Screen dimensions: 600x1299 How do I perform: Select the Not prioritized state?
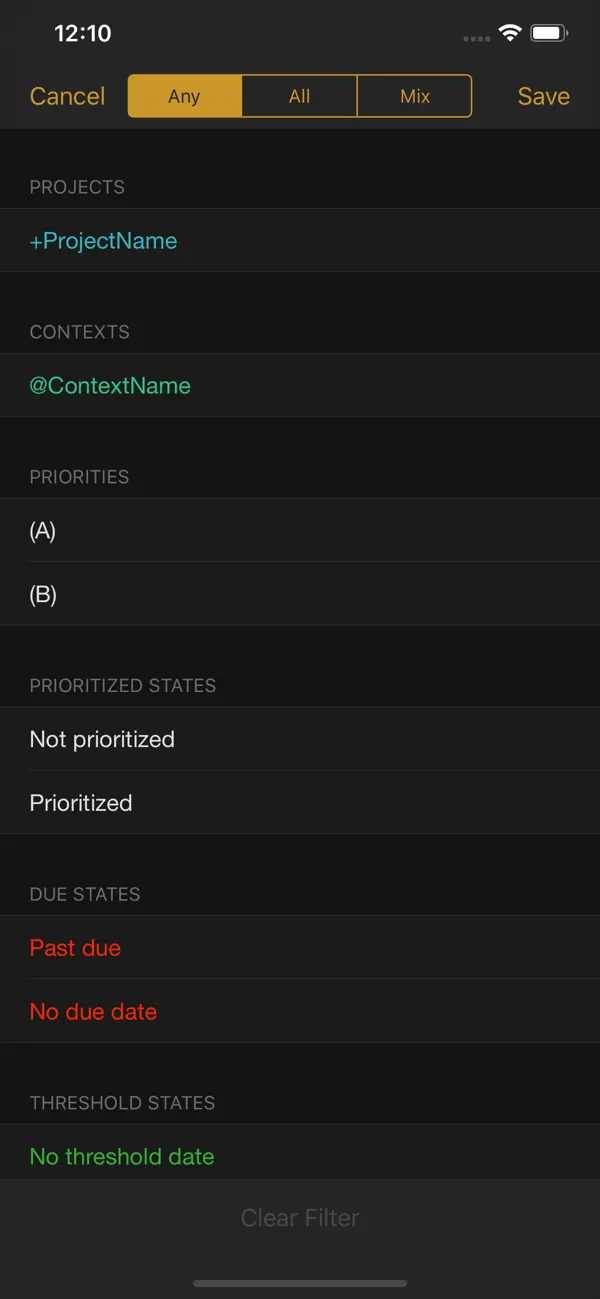[102, 738]
